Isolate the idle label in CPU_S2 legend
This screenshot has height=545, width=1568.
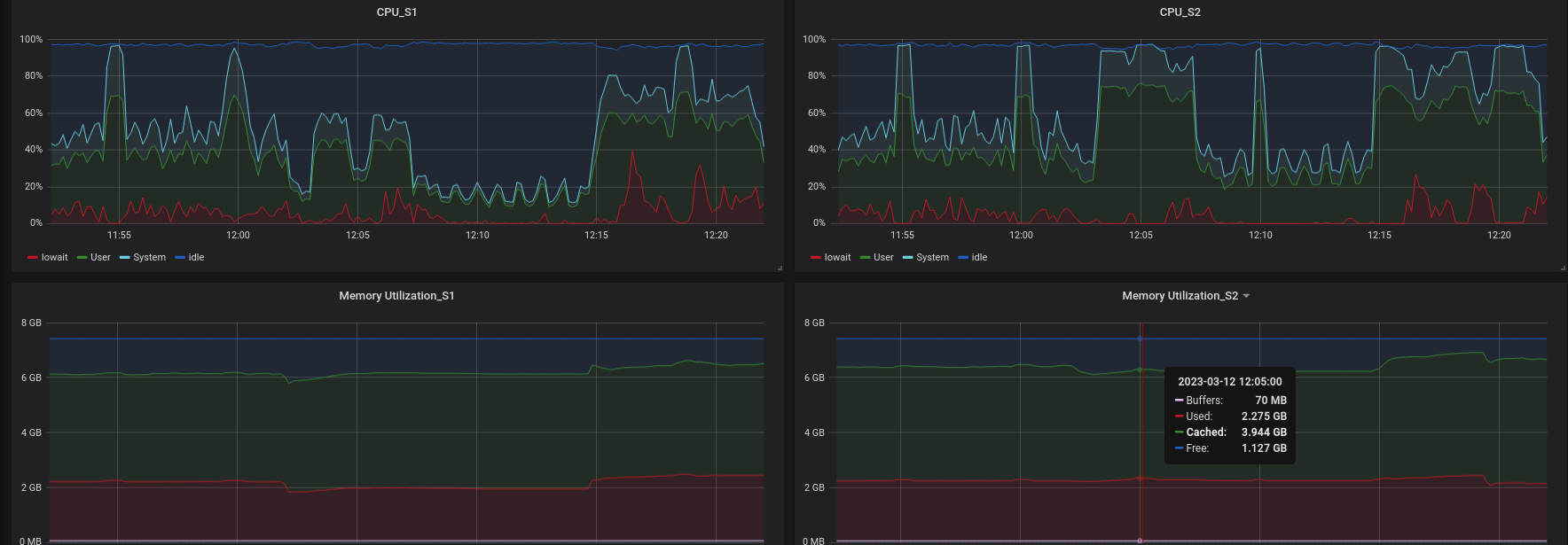pyautogui.click(x=979, y=258)
